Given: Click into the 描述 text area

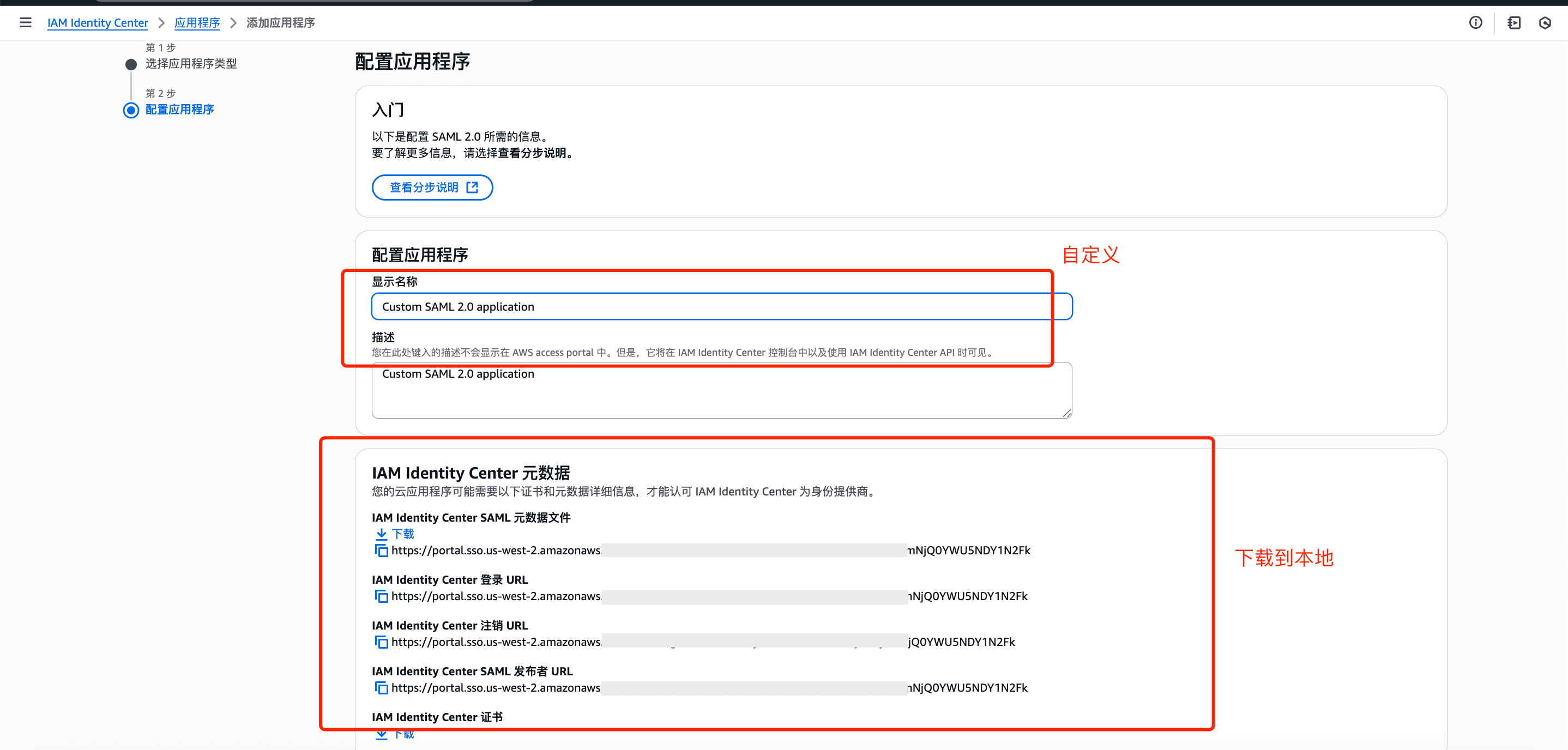Looking at the screenshot, I should tap(721, 390).
